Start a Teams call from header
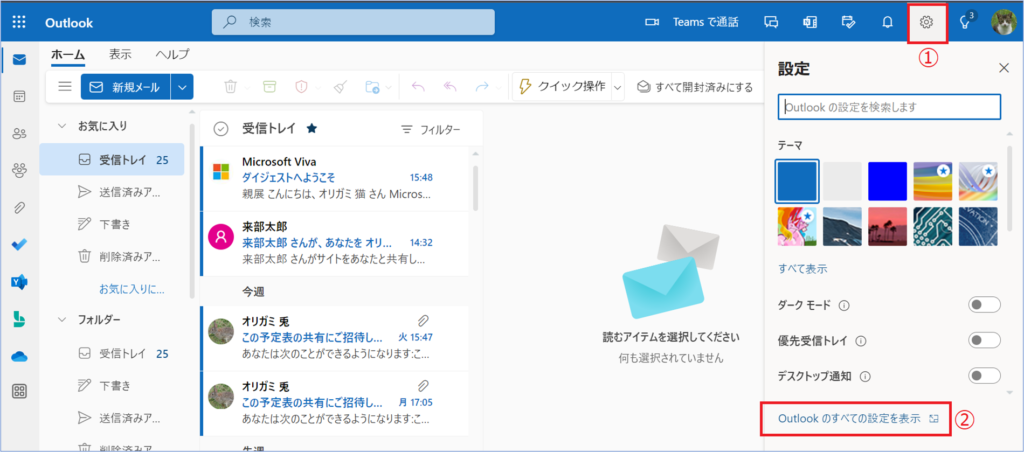This screenshot has height=452, width=1024. (x=691, y=22)
